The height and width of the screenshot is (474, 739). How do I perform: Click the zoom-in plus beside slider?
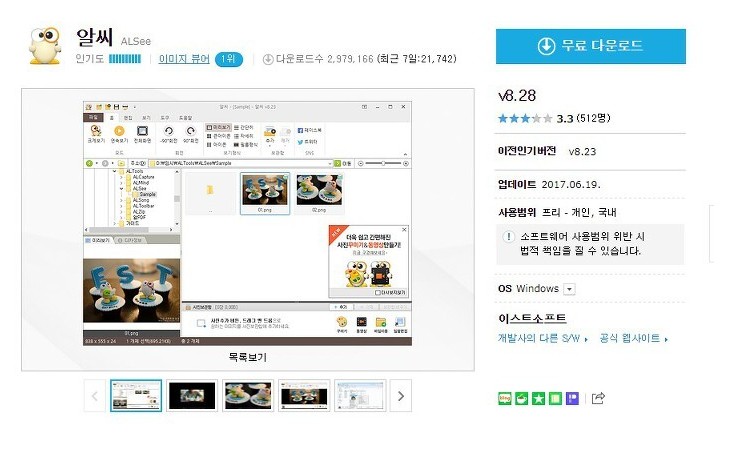point(406,163)
